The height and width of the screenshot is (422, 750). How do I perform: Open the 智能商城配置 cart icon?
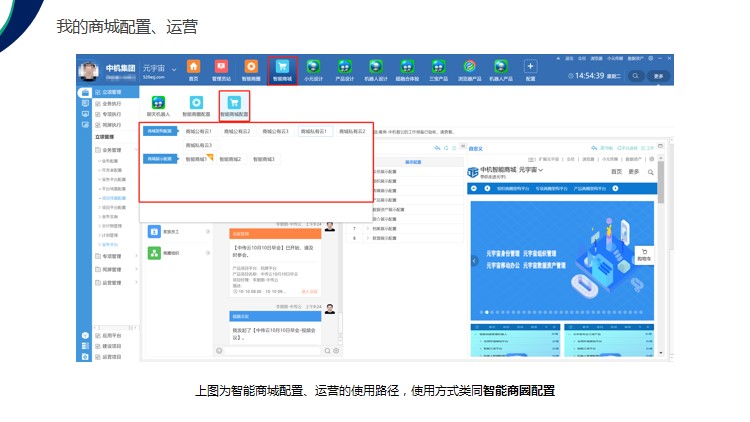[x=234, y=102]
